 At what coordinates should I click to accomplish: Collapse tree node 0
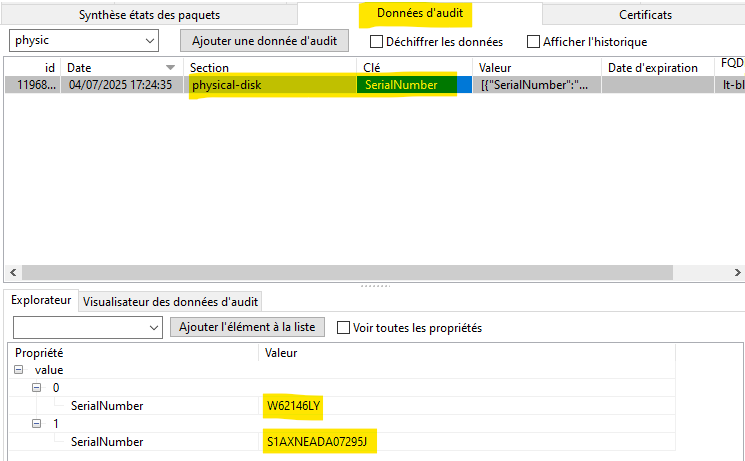click(x=37, y=388)
